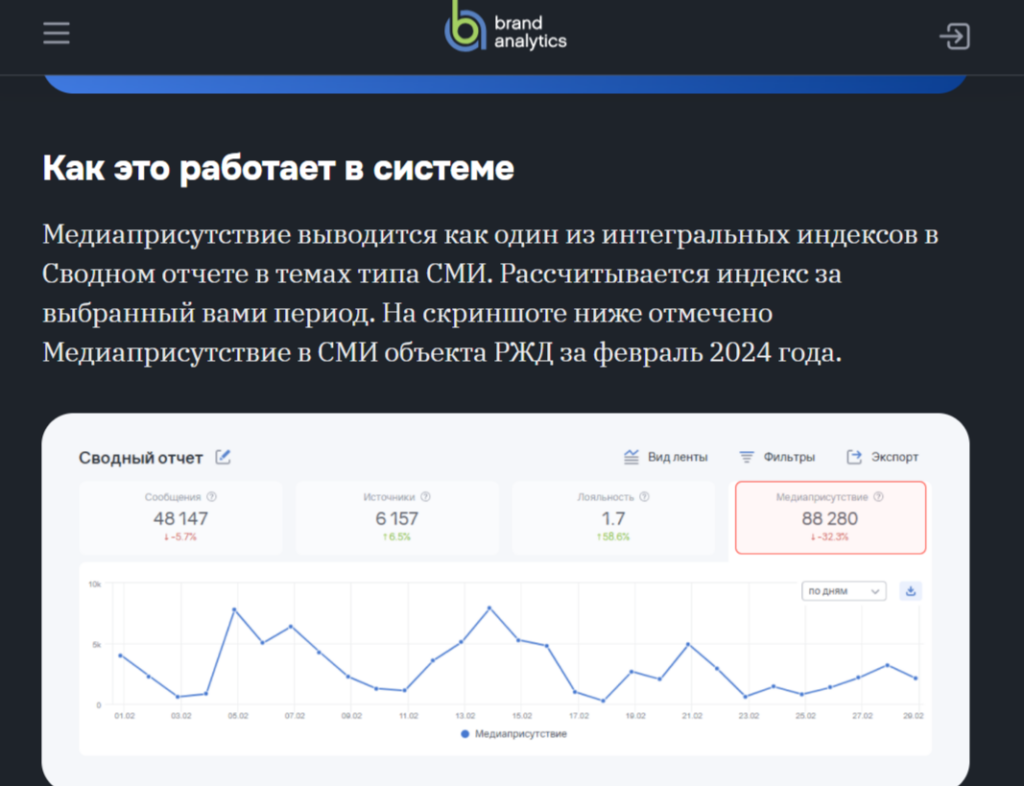1024x786 pixels.
Task: Click the 58.6% change value
Action: tap(613, 537)
